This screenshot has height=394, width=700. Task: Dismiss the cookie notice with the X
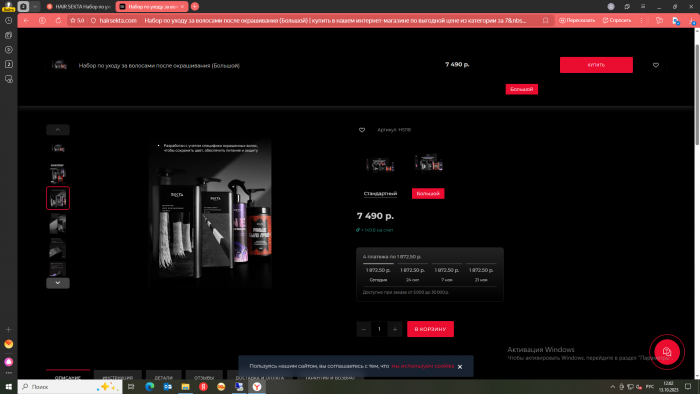click(x=460, y=367)
